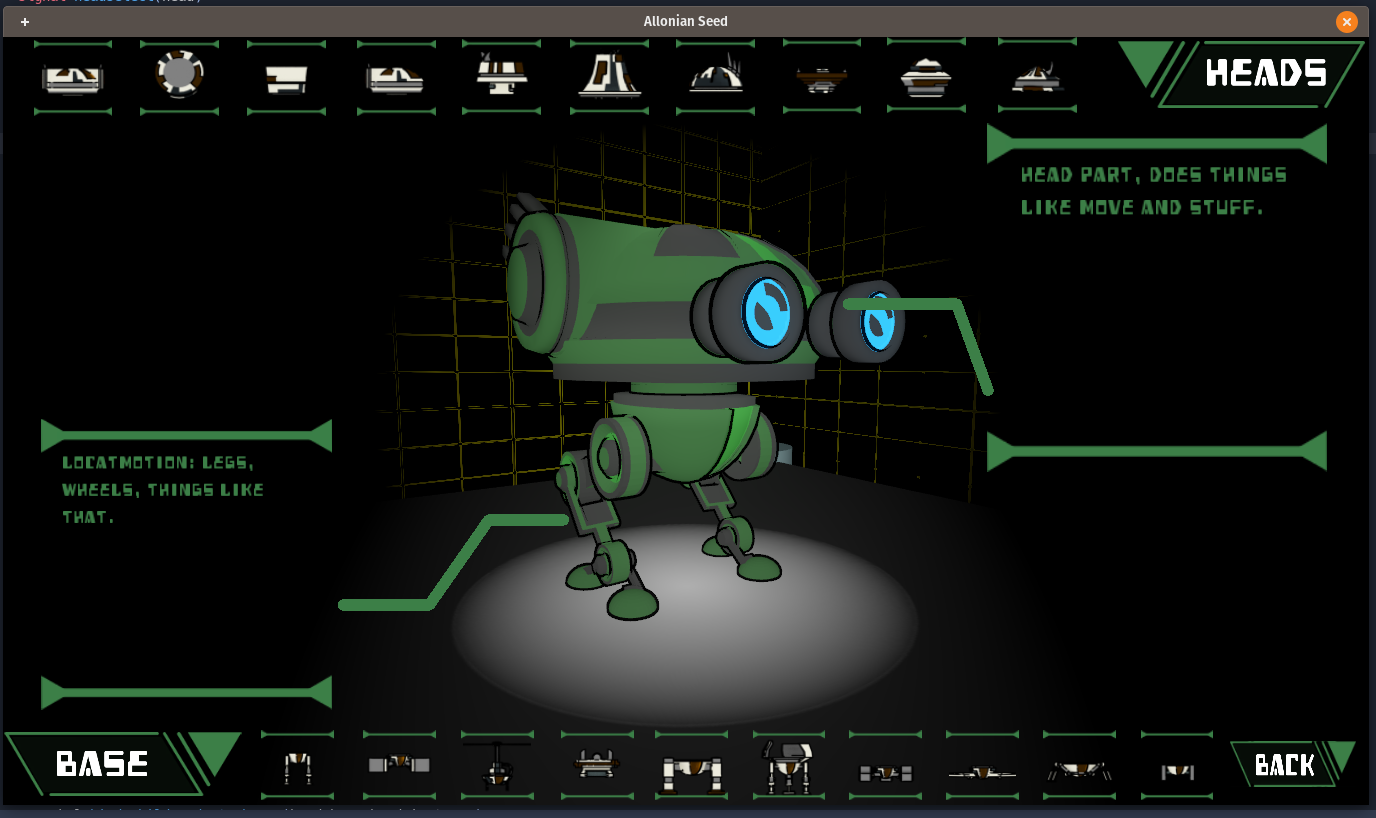Pick the stacked layered head part

pos(926,76)
